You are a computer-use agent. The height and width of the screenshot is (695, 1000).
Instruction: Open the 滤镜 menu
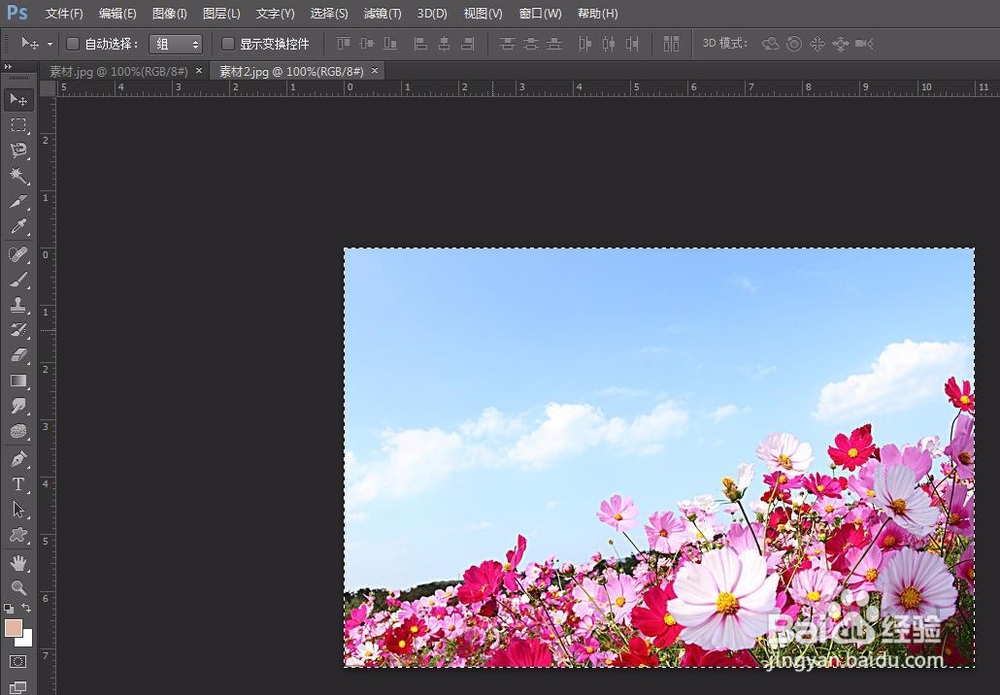[381, 13]
